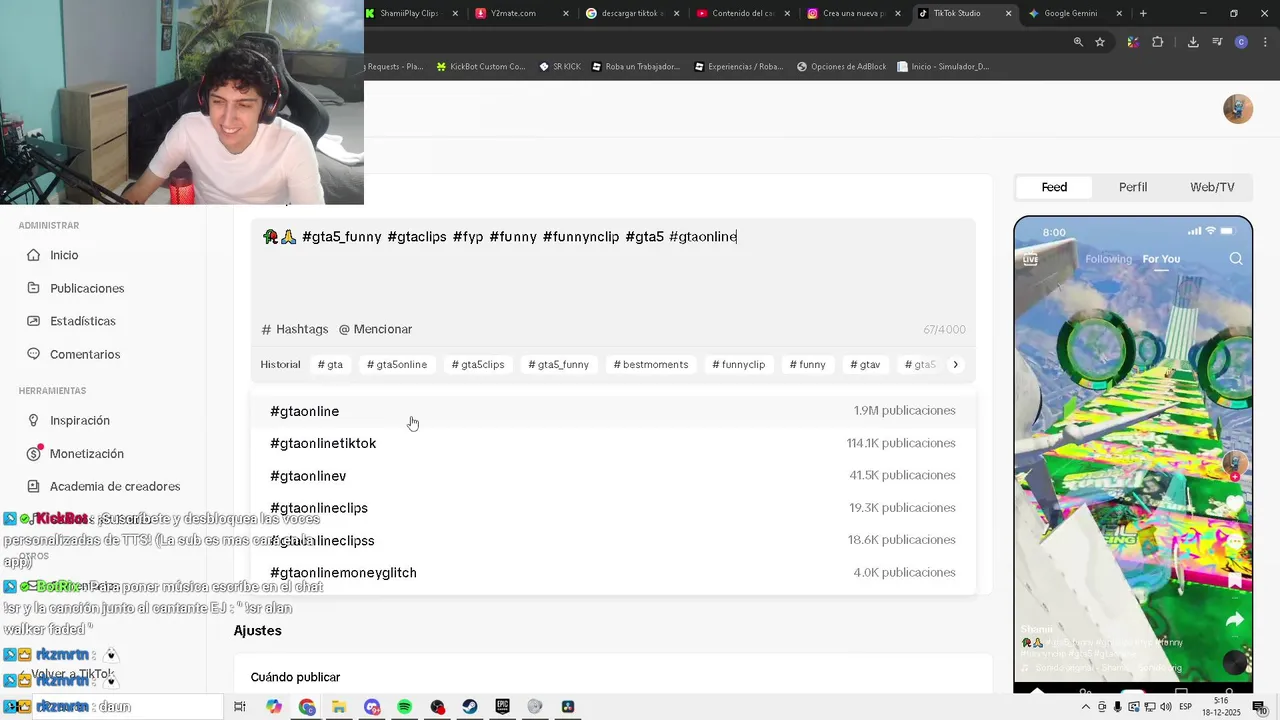Switch preview to Perfil tab
This screenshot has height=720, width=1280.
tap(1133, 187)
